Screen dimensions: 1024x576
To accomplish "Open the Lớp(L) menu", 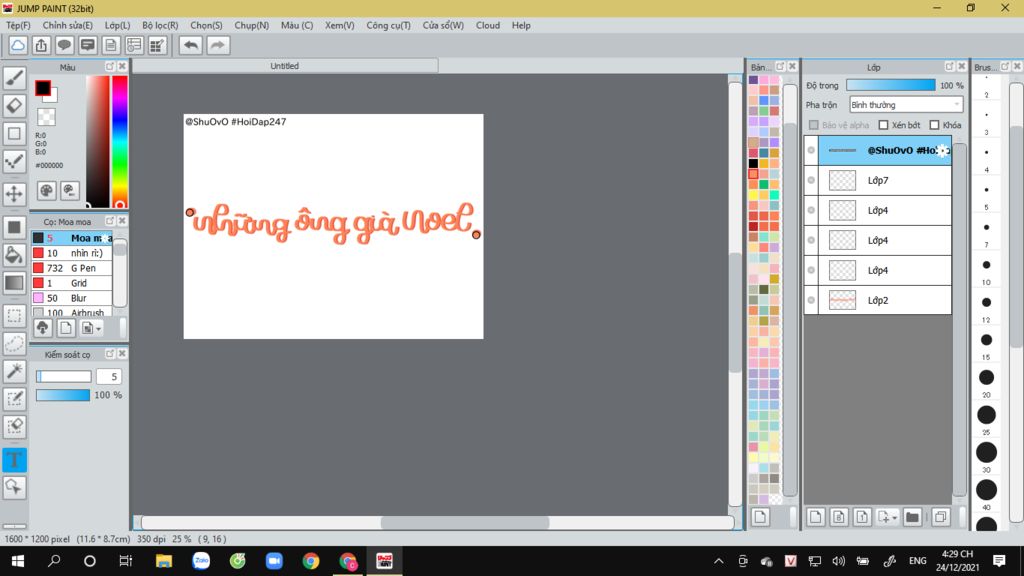I will click(x=118, y=25).
